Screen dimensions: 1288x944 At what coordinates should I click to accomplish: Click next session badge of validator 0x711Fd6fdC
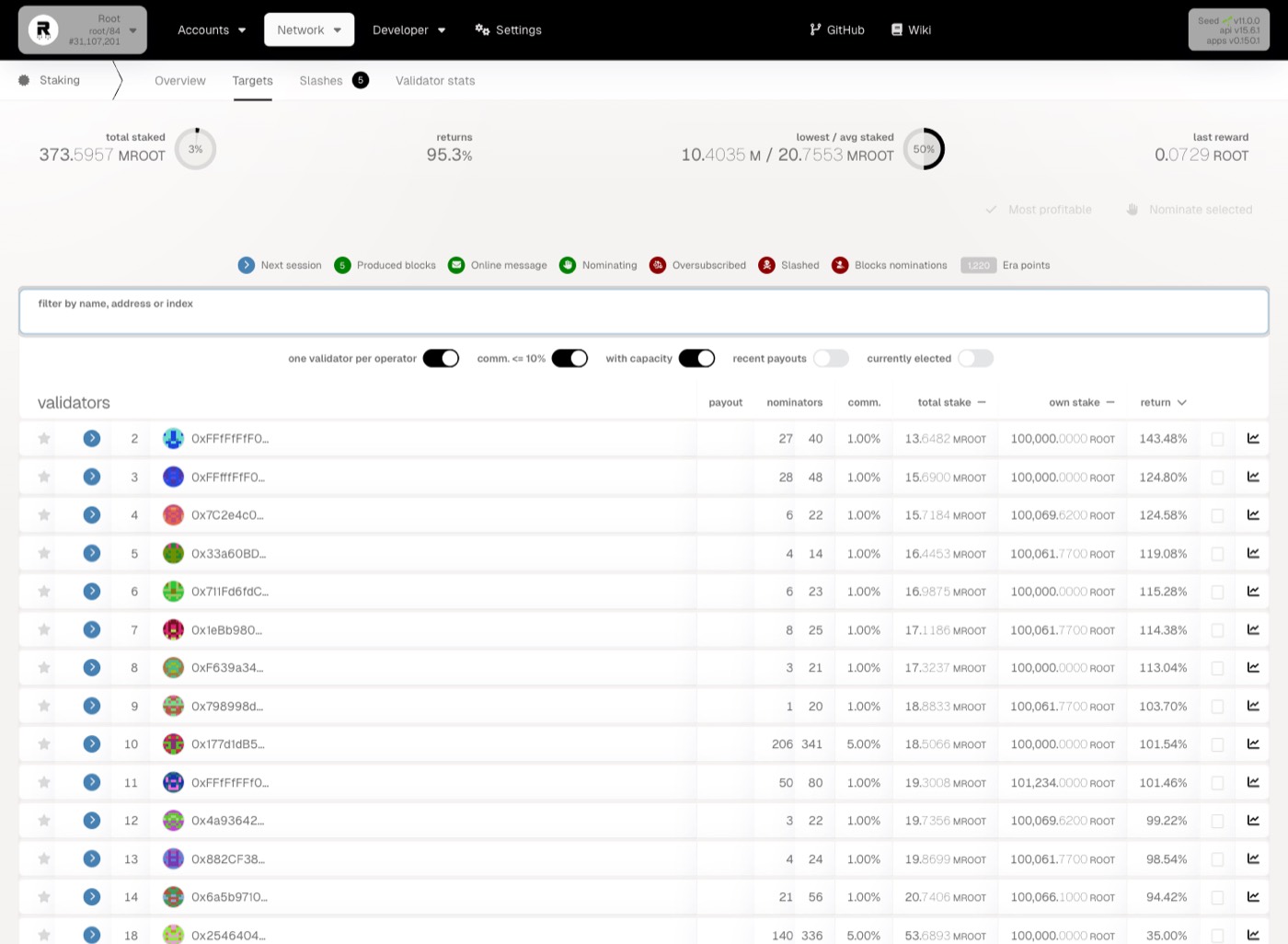(92, 592)
